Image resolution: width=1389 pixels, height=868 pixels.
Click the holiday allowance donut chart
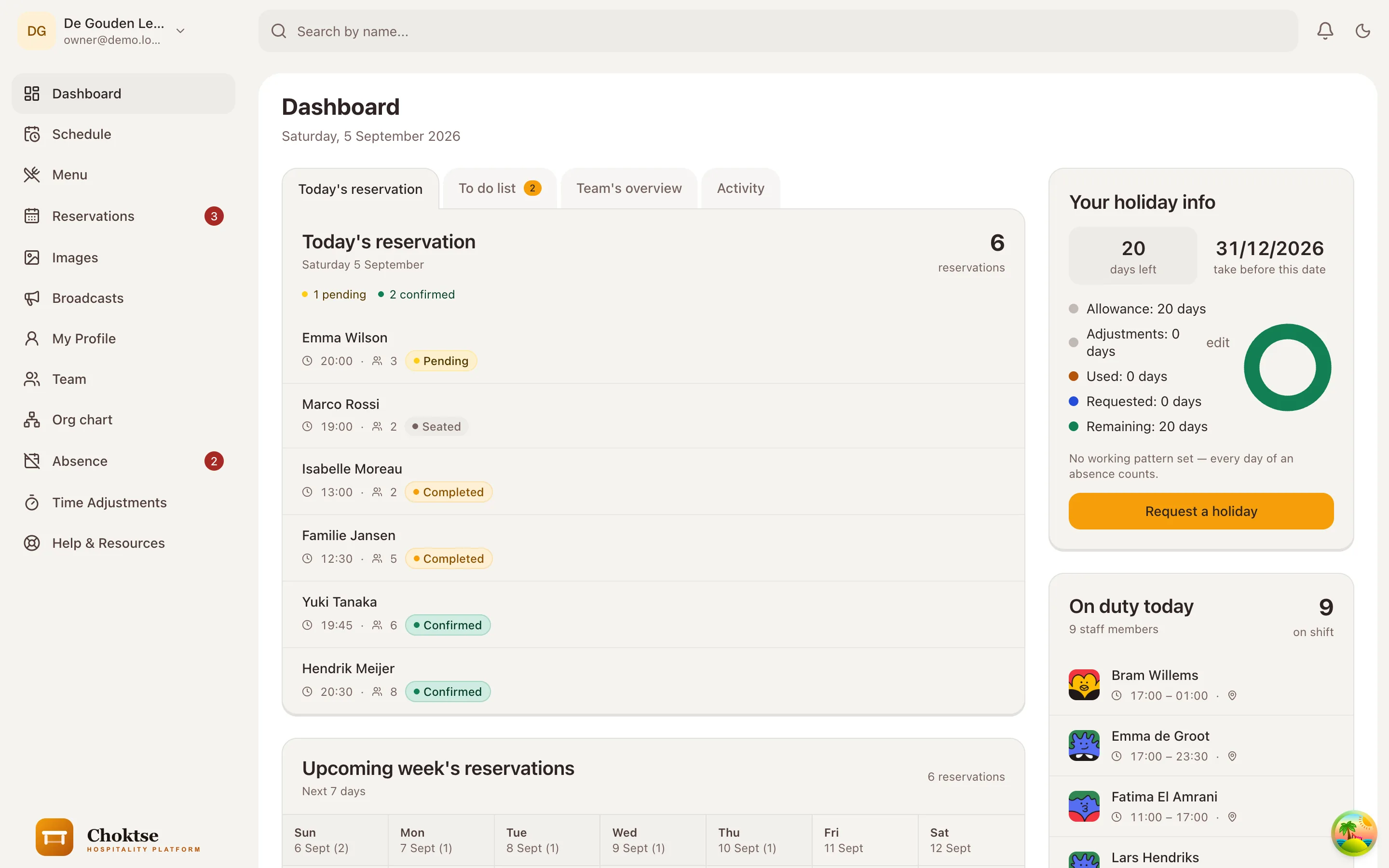[x=1287, y=367]
